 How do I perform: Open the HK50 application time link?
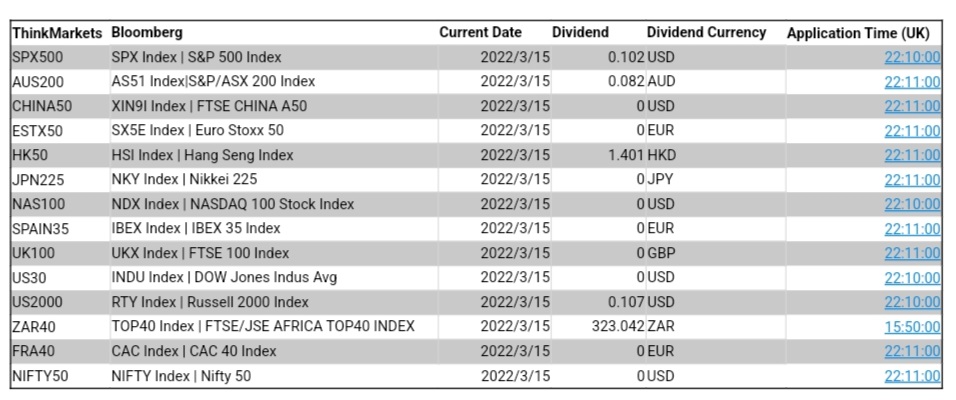click(x=912, y=155)
